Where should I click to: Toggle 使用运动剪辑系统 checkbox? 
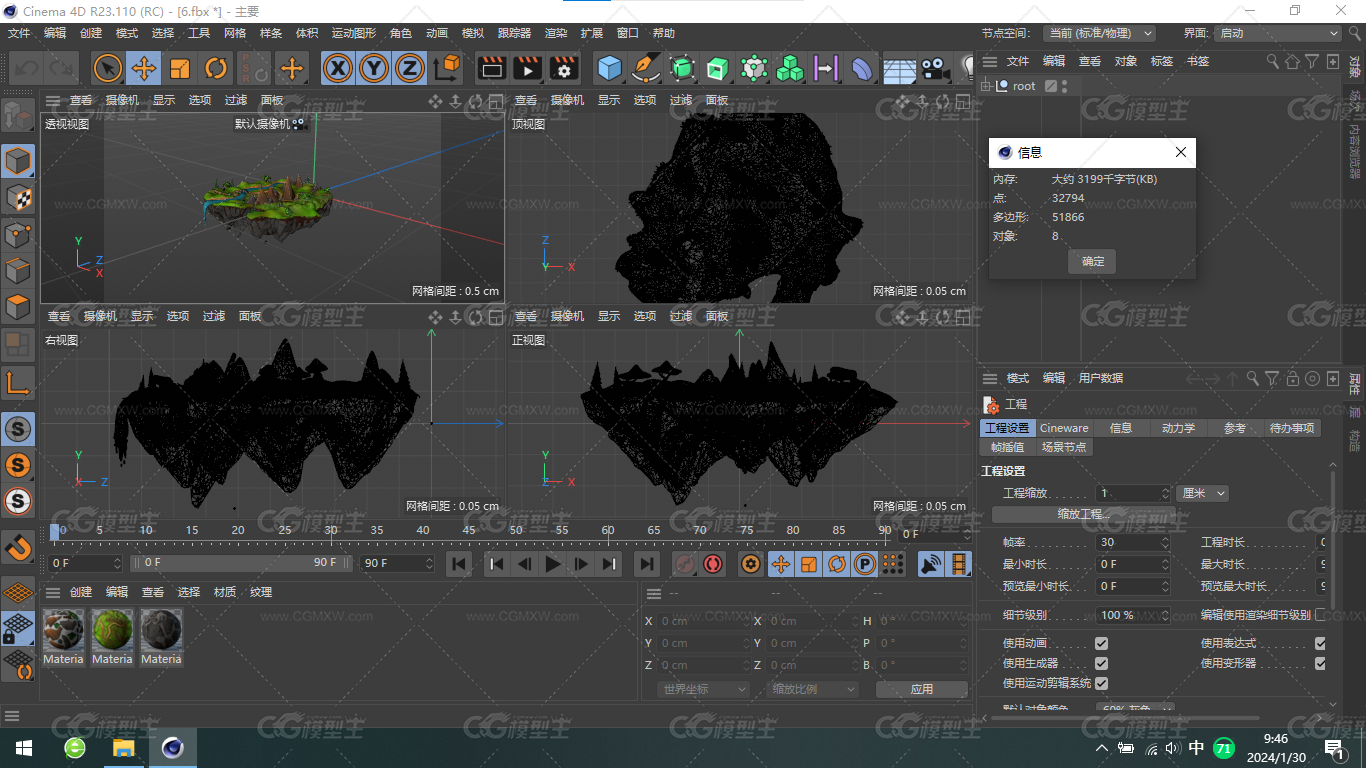click(x=1101, y=683)
